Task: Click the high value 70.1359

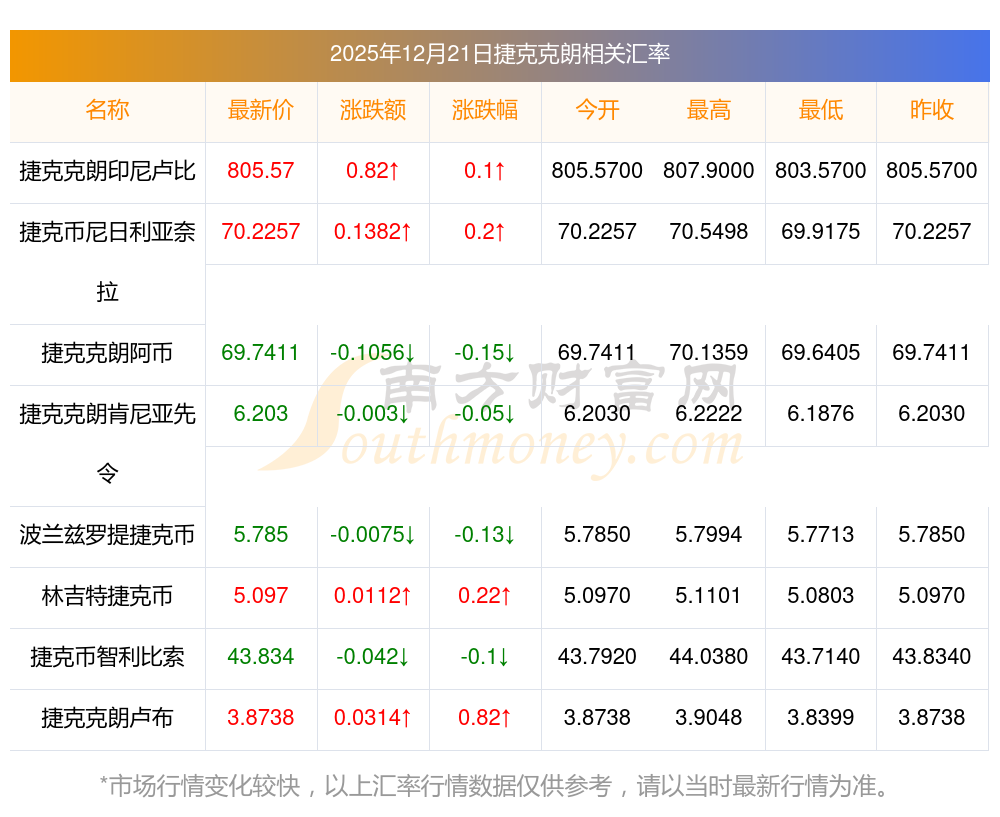Action: click(709, 353)
